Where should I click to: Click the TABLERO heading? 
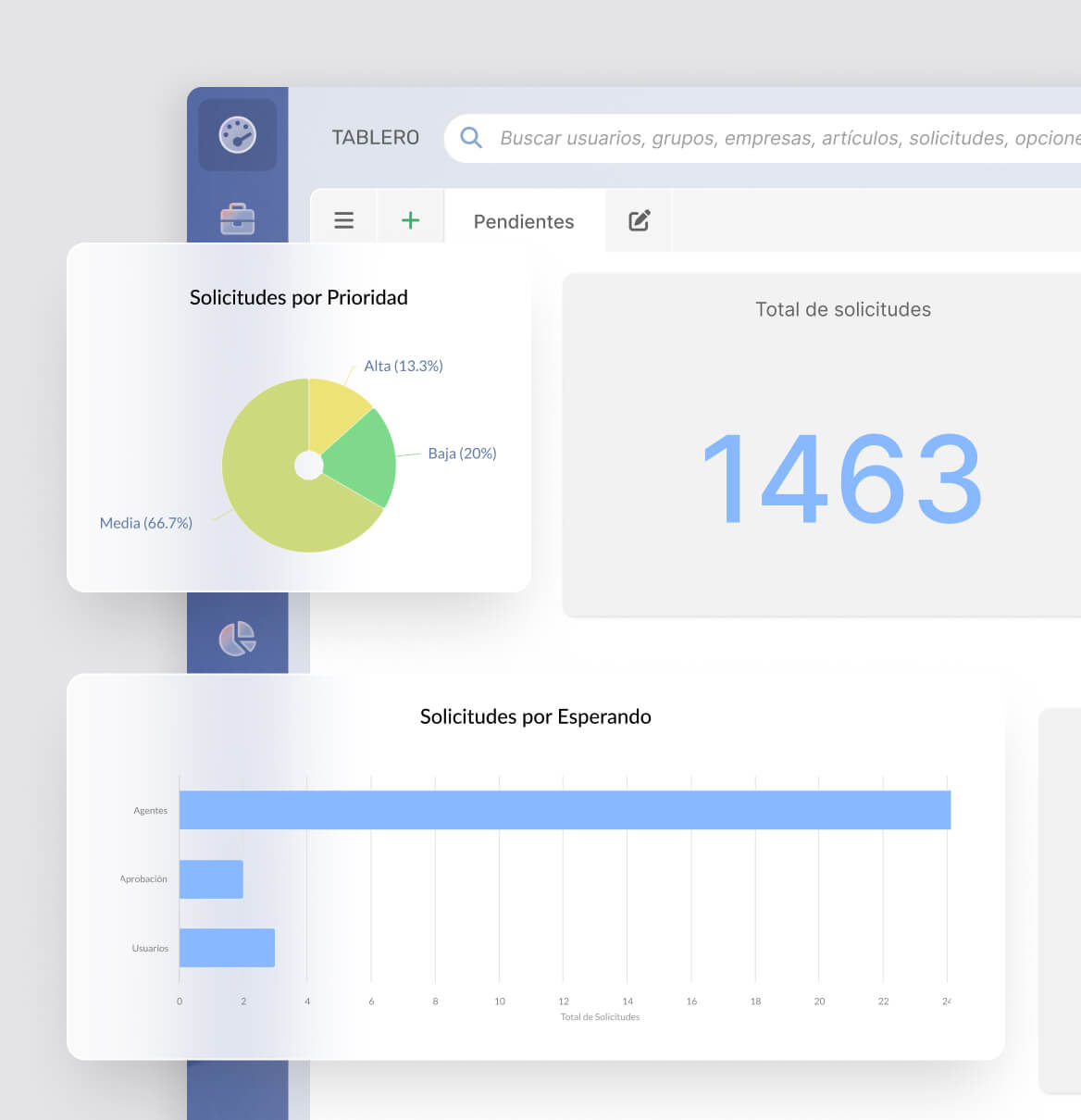tap(375, 137)
